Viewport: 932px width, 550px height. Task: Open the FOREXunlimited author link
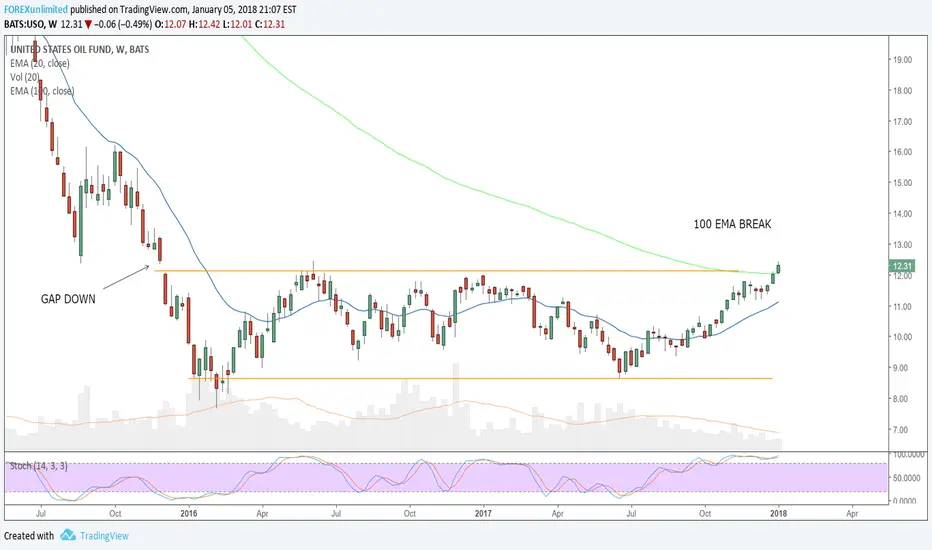coord(36,10)
